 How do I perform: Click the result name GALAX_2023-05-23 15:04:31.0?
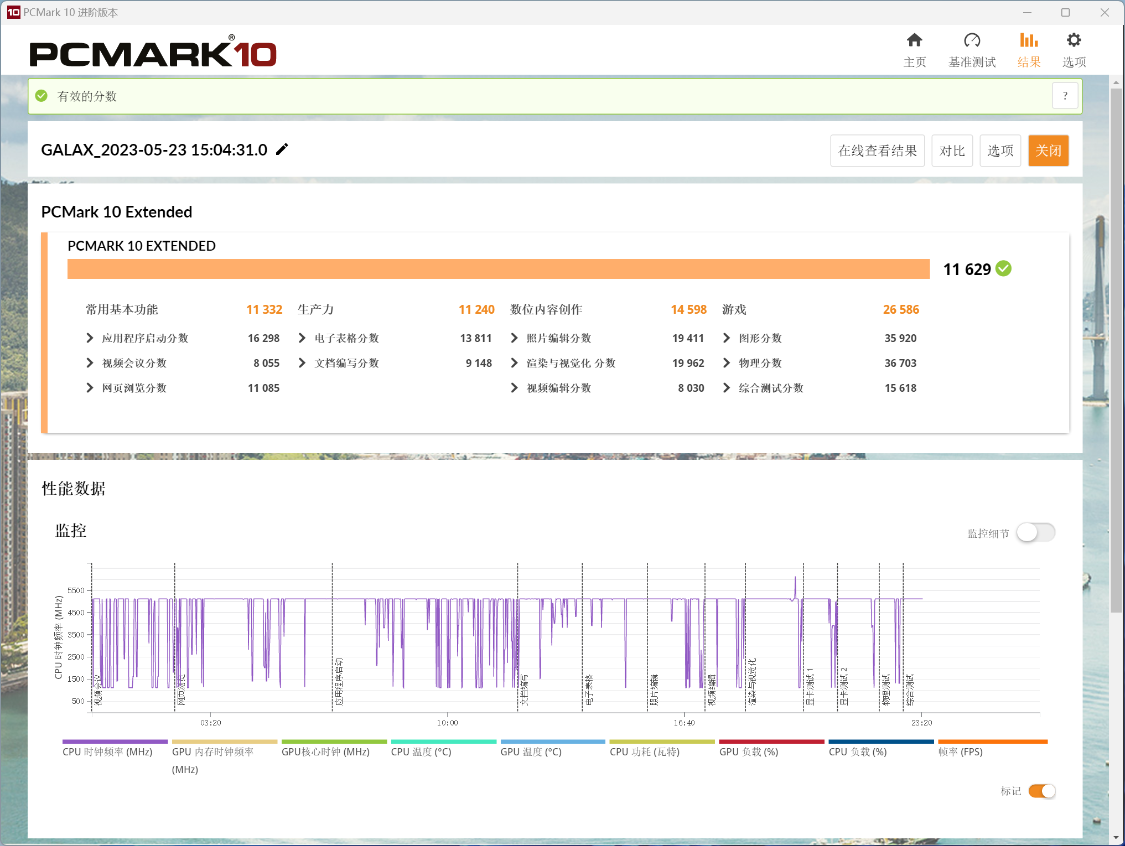coord(154,150)
